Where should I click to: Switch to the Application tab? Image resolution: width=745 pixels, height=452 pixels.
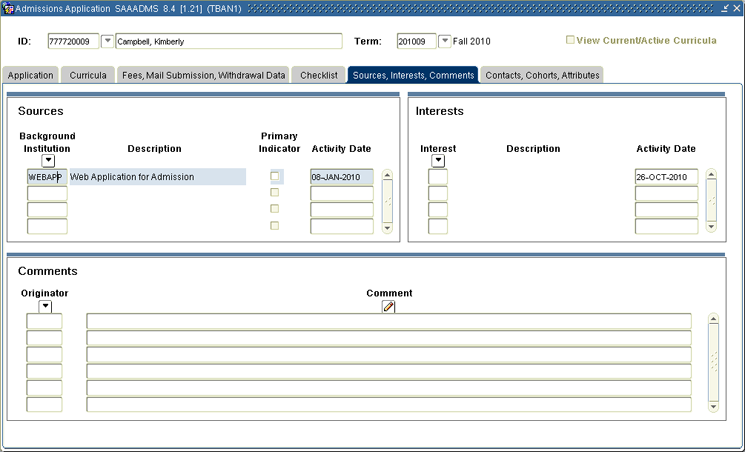pos(30,75)
